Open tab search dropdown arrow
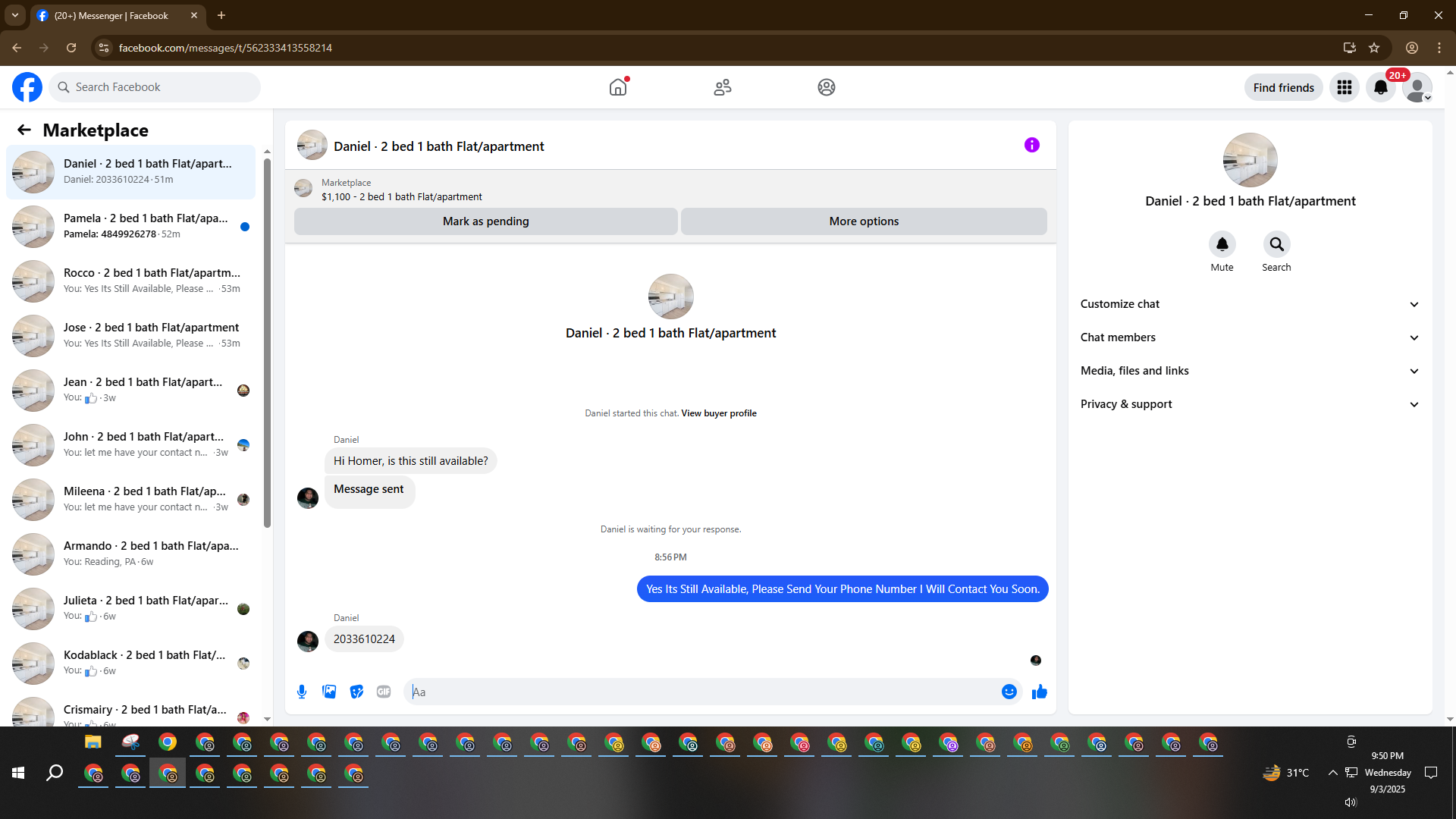The height and width of the screenshot is (819, 1456). click(x=15, y=15)
